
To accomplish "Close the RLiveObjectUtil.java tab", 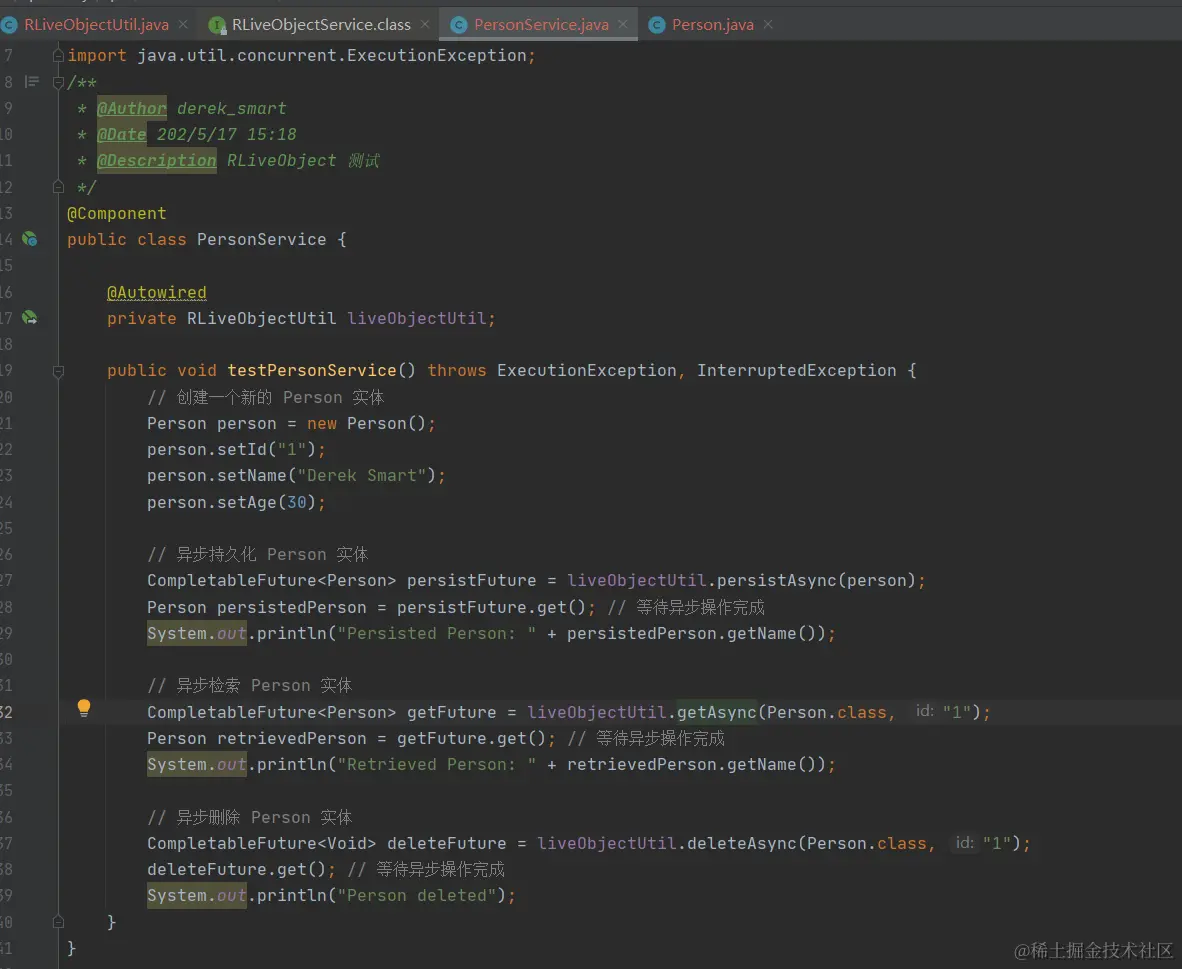I will click(x=183, y=25).
